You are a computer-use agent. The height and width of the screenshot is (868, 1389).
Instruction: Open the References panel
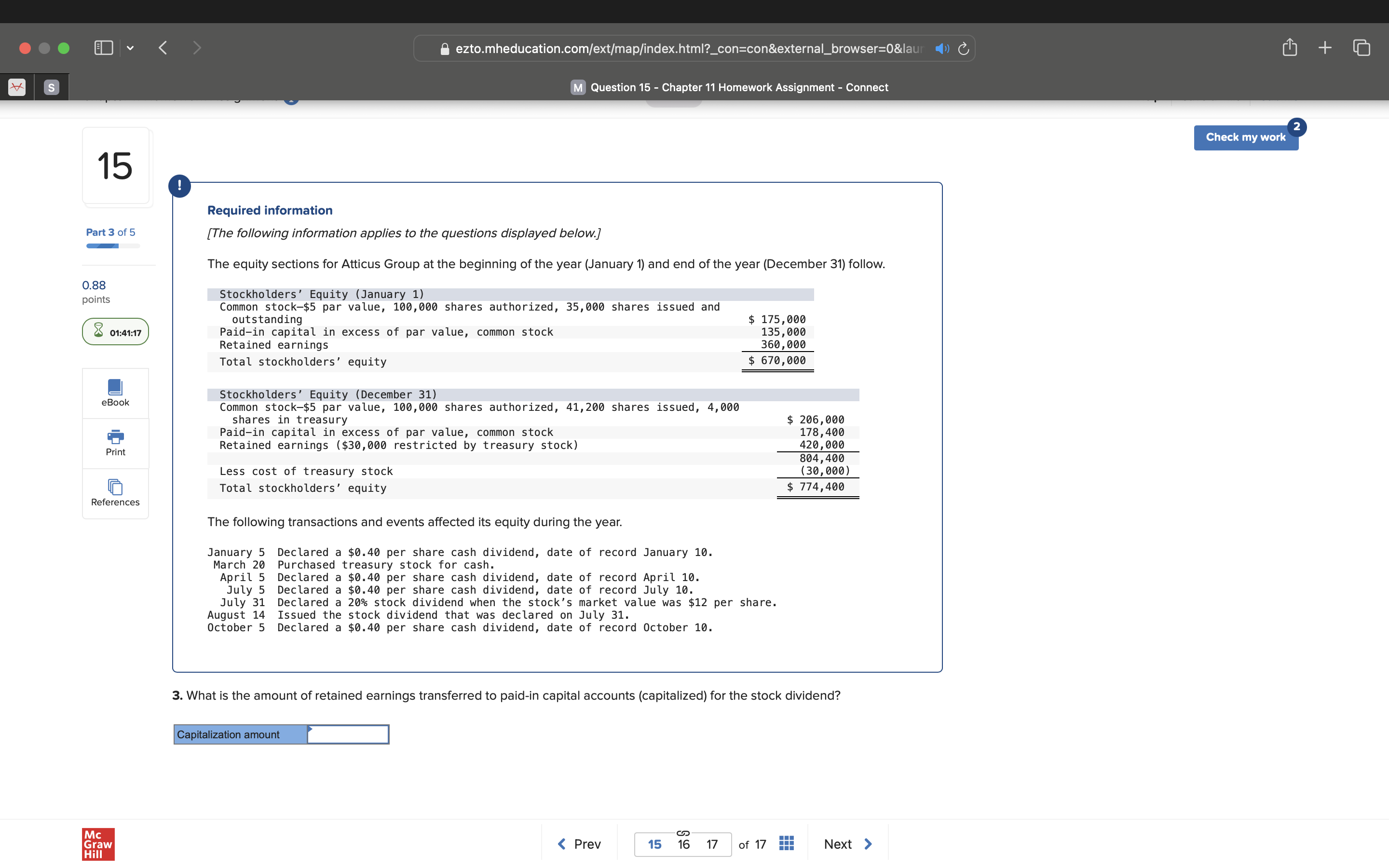[115, 493]
